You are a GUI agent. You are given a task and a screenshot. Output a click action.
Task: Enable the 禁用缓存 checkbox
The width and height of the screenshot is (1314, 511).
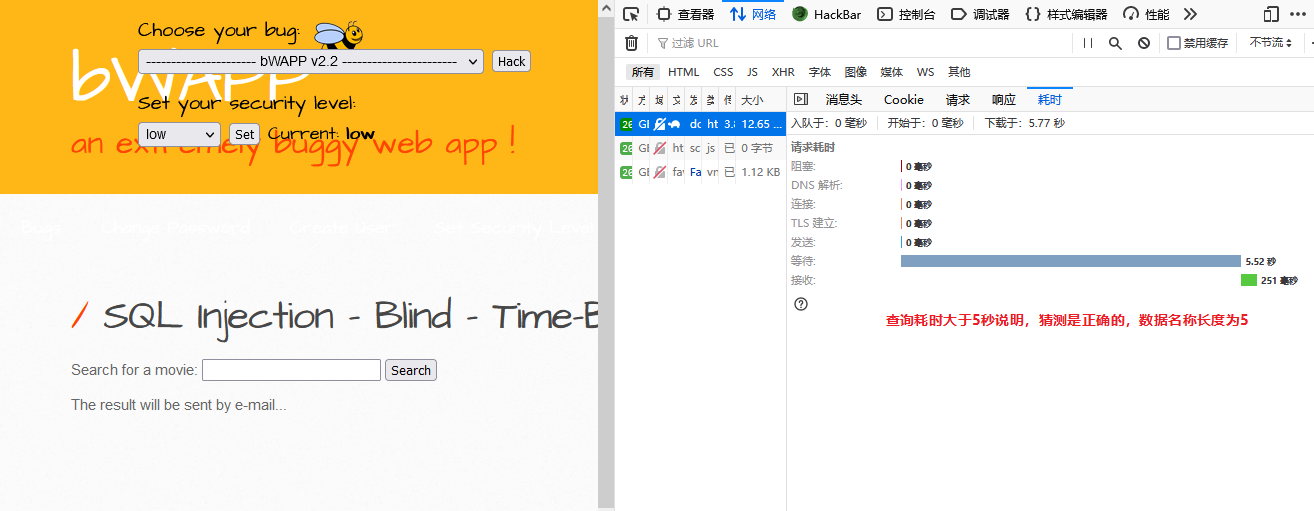pos(1174,43)
